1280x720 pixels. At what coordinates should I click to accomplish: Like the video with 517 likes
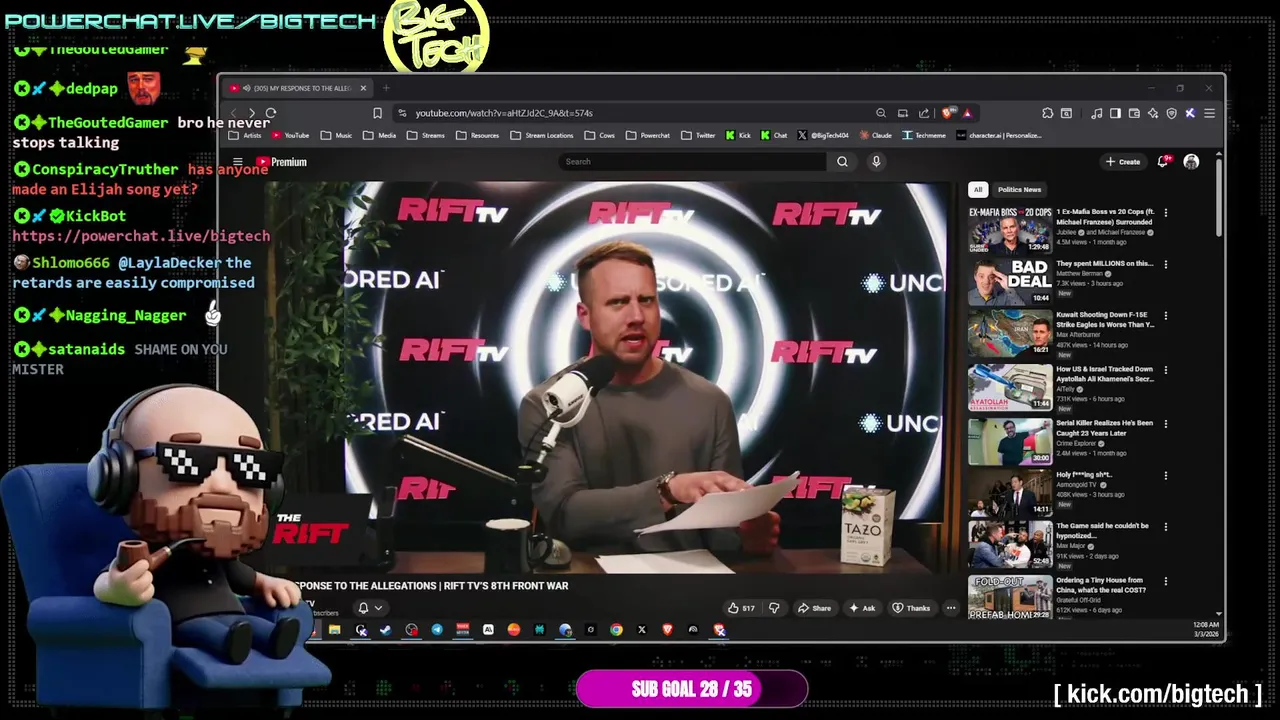click(x=741, y=608)
